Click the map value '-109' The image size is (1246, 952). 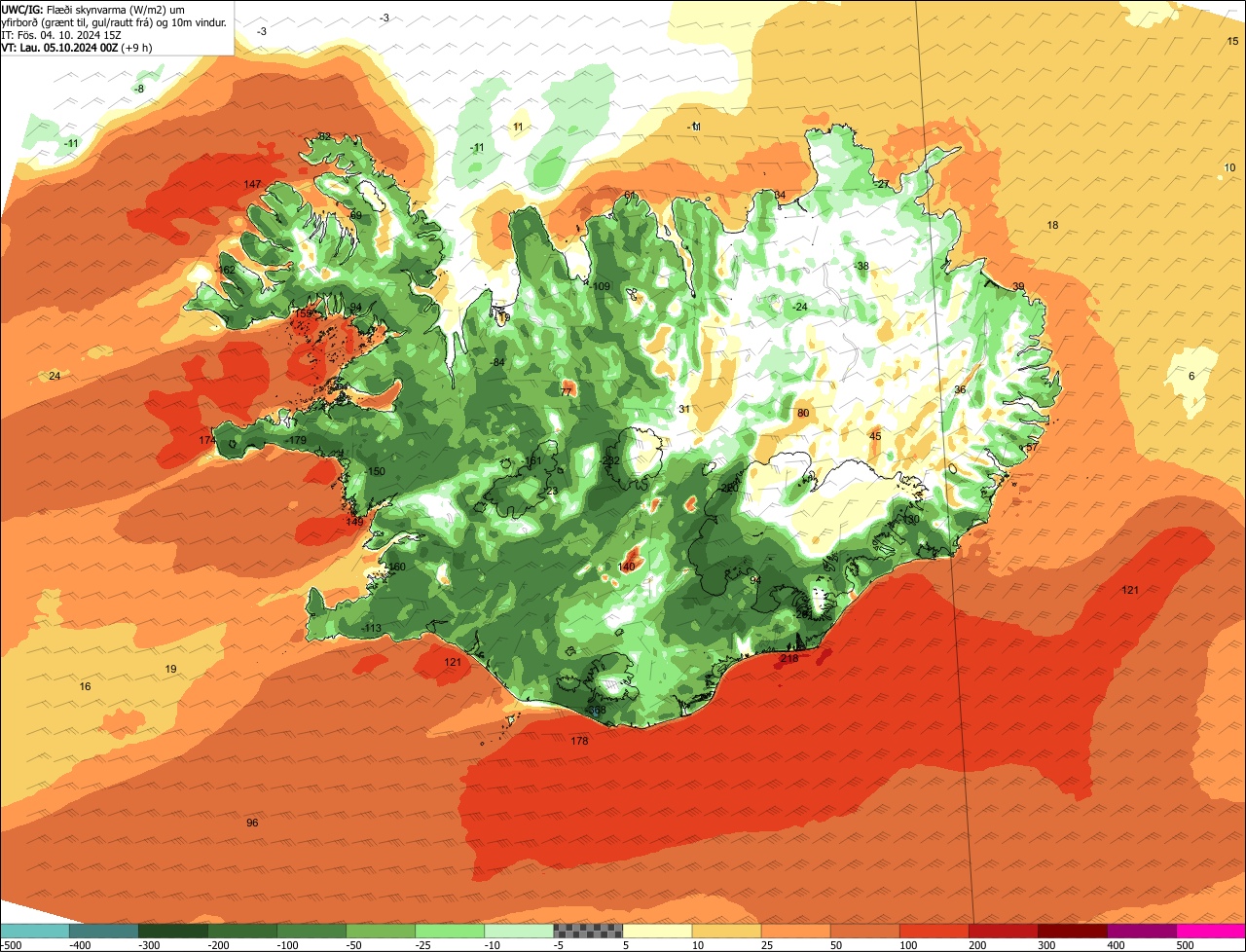(600, 287)
